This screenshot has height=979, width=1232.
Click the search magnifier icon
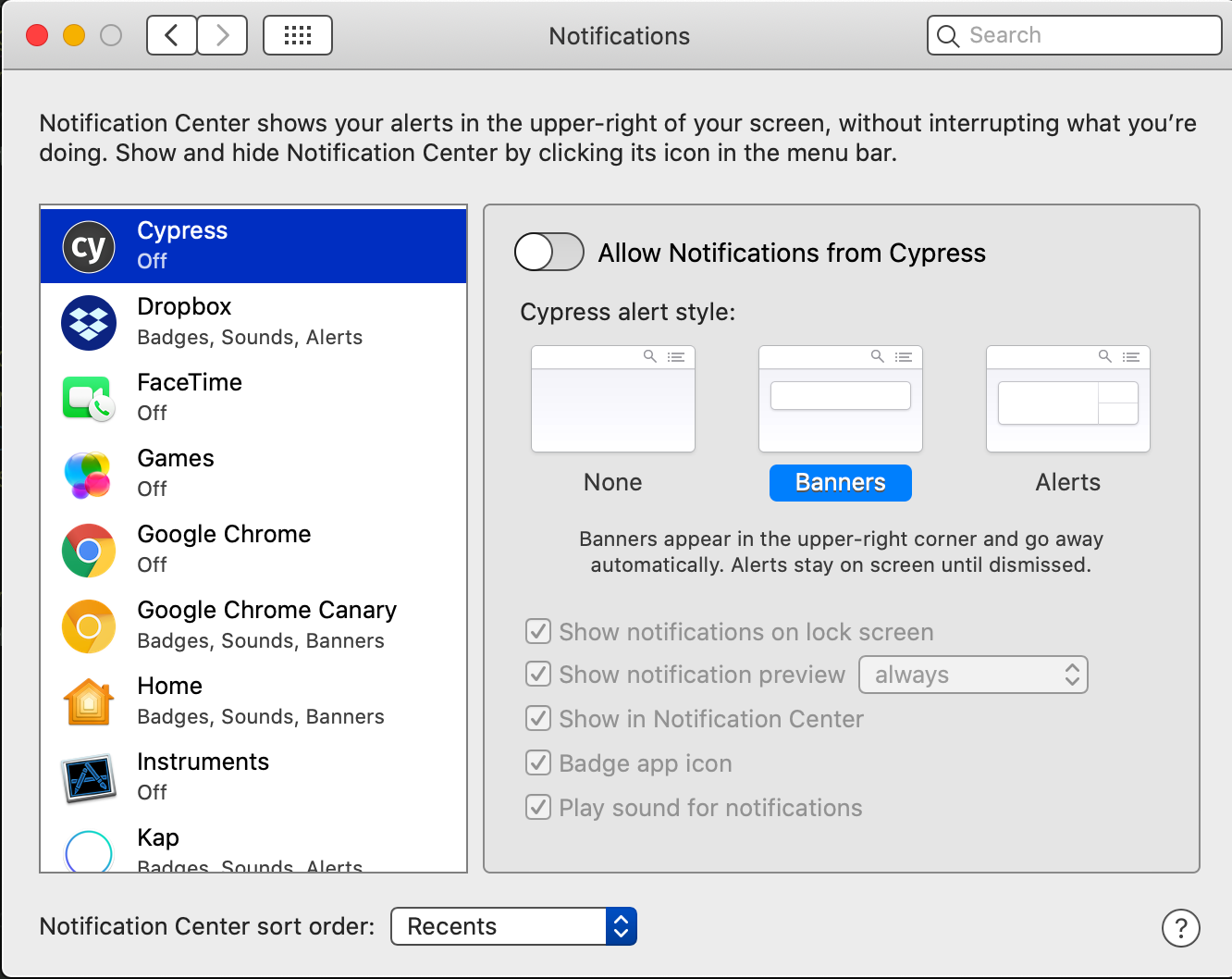[x=948, y=36]
